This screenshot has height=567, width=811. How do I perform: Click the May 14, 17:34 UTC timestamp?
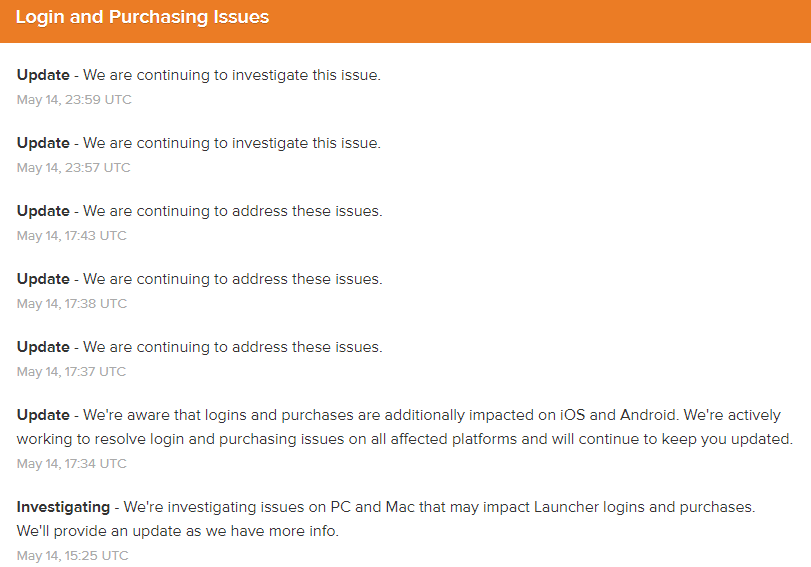click(x=72, y=464)
